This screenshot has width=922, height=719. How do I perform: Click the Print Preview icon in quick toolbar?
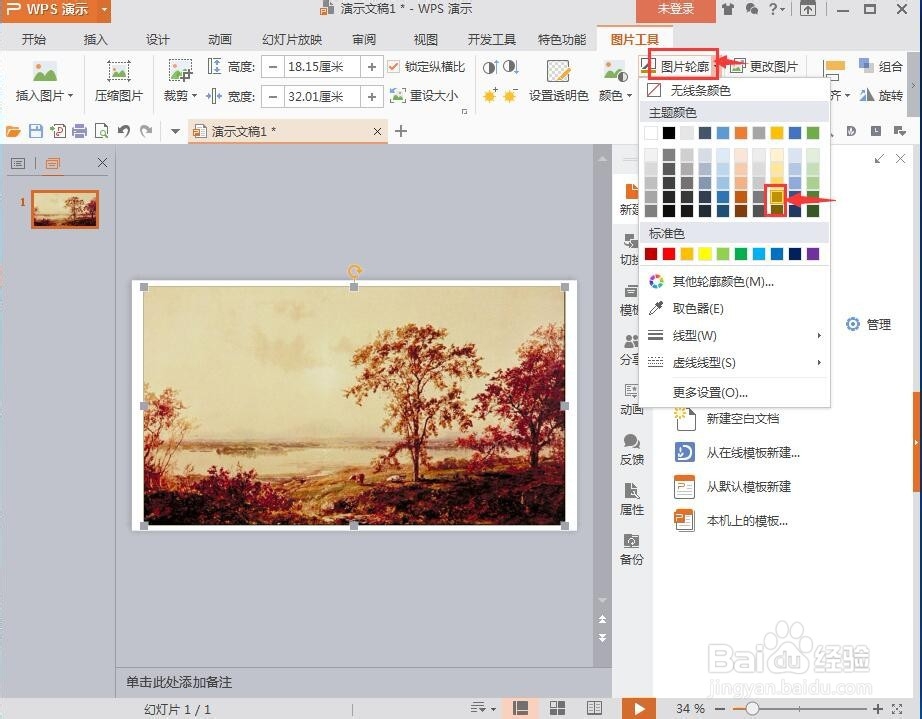click(101, 131)
